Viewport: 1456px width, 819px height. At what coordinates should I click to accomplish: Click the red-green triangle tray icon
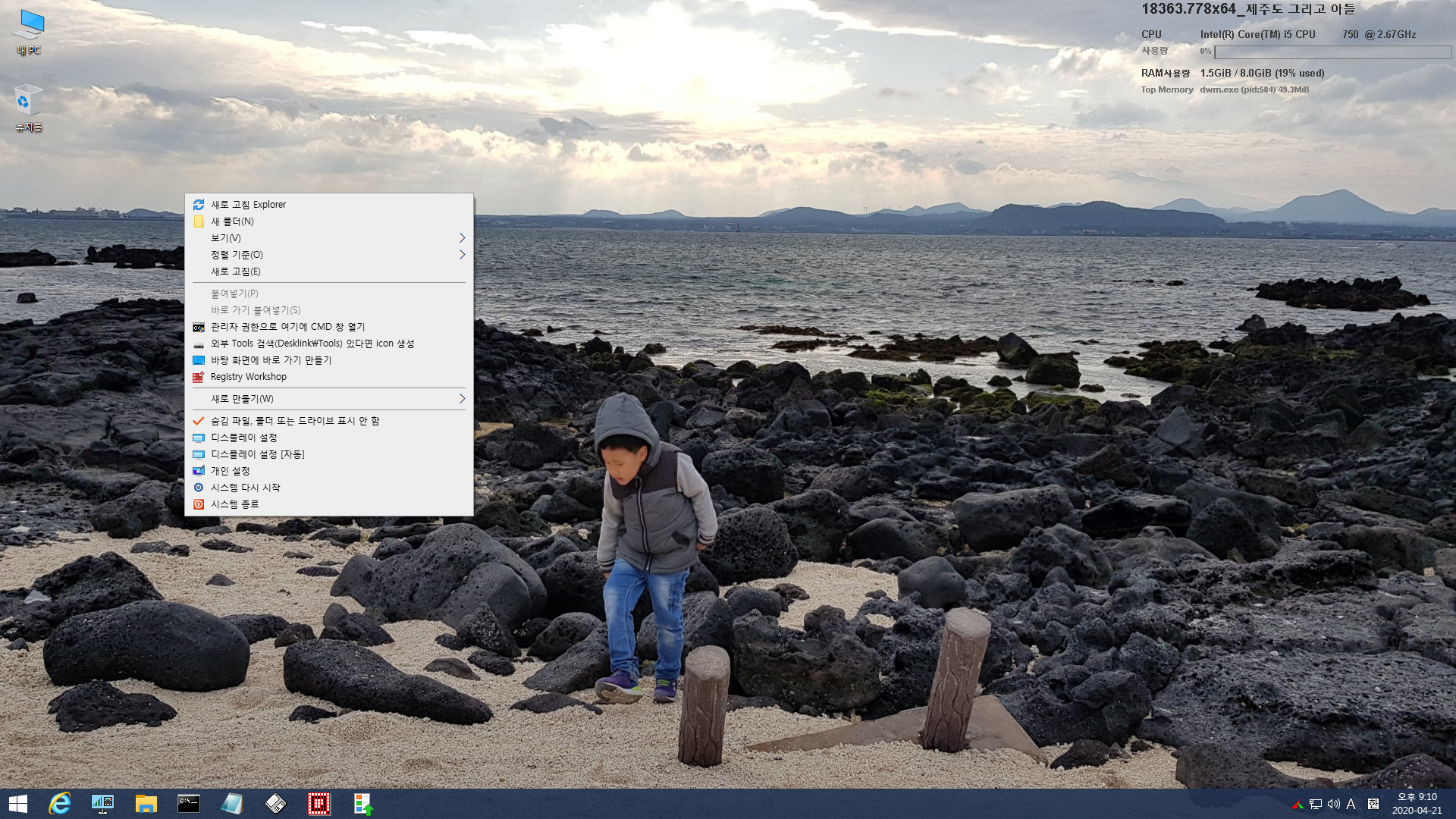point(1298,804)
